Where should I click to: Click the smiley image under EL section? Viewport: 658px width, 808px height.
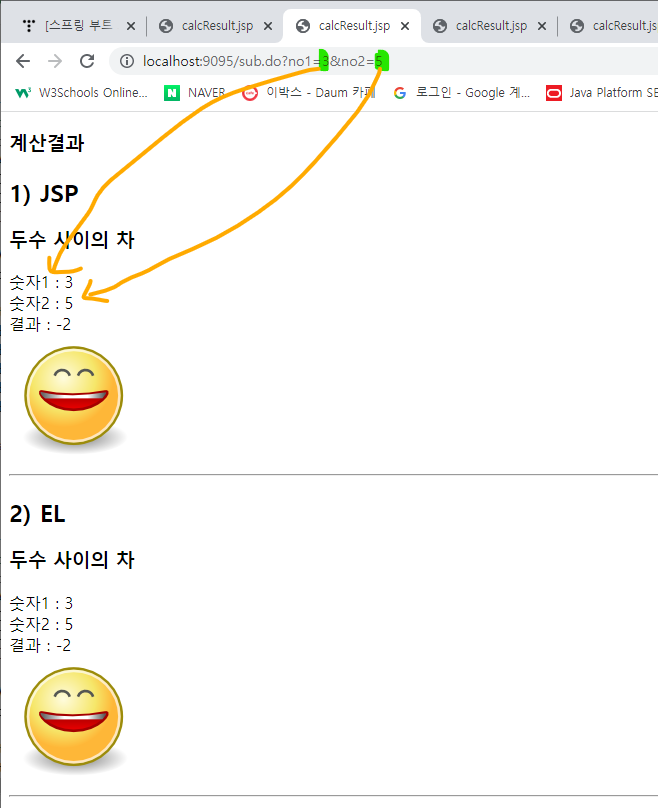point(74,718)
